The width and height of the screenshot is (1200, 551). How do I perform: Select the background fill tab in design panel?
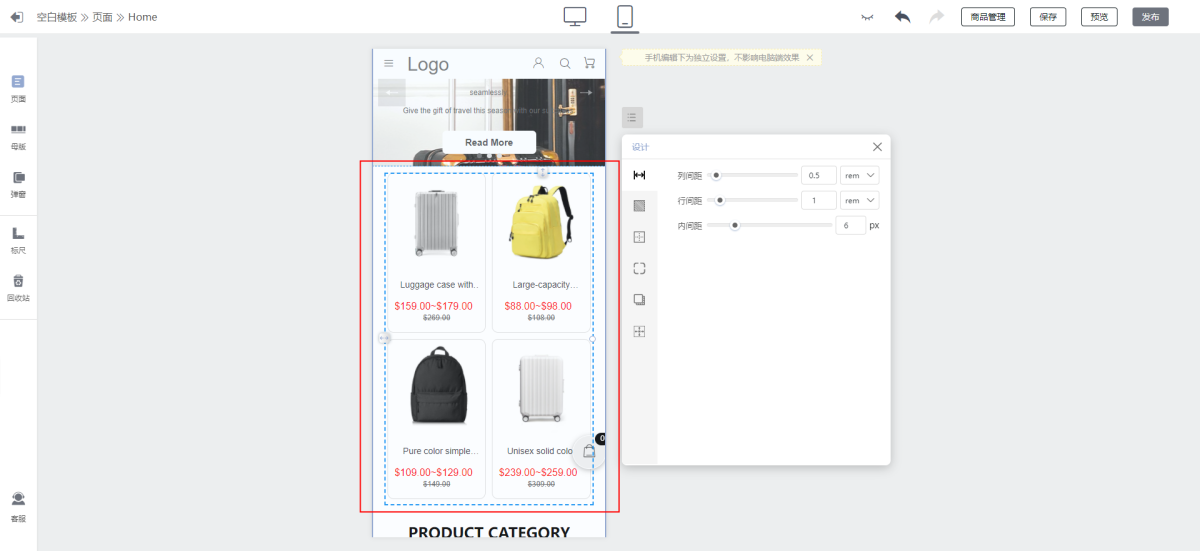coord(639,206)
